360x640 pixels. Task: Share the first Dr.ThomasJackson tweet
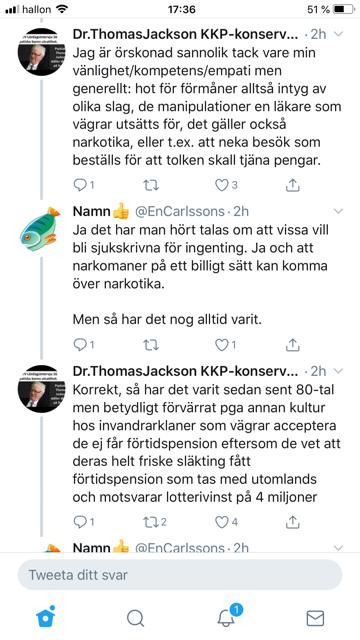coord(292,185)
